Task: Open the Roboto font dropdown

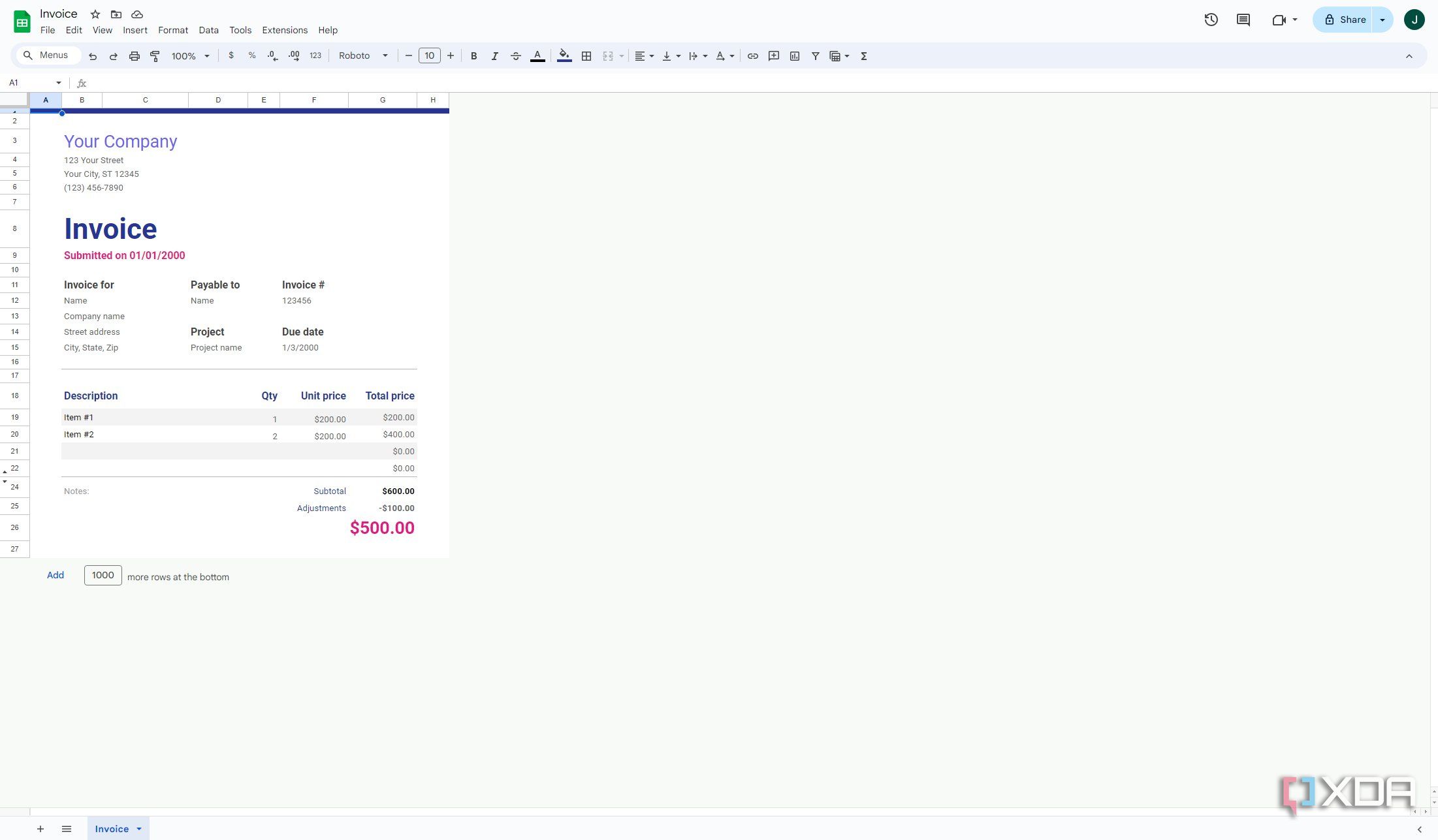Action: (363, 56)
